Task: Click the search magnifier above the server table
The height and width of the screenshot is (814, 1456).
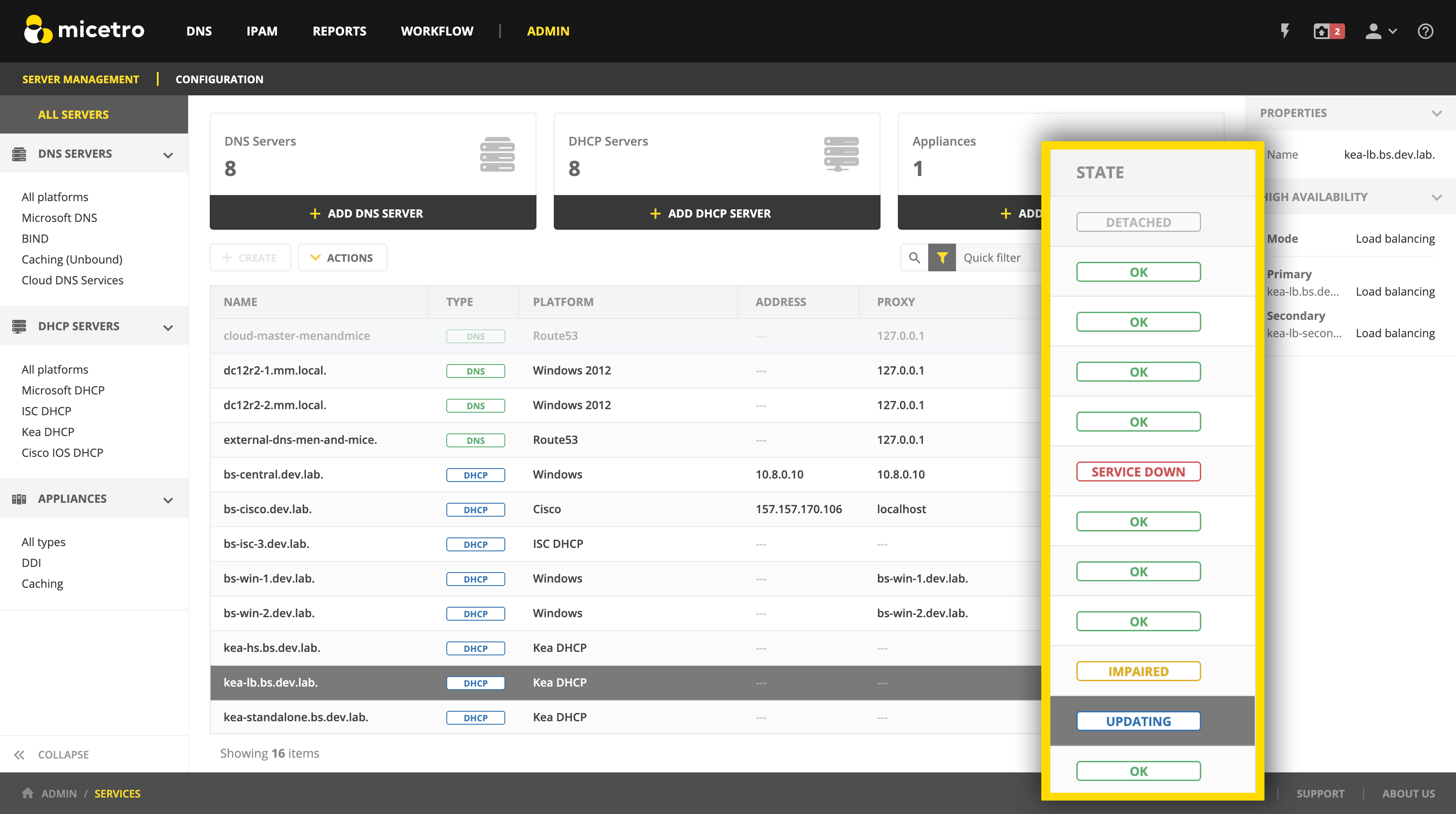Action: click(x=914, y=257)
